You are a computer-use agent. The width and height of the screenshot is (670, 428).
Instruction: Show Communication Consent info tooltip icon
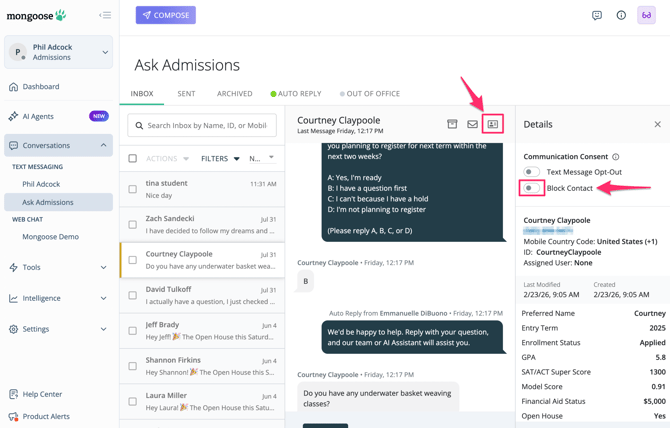(616, 157)
